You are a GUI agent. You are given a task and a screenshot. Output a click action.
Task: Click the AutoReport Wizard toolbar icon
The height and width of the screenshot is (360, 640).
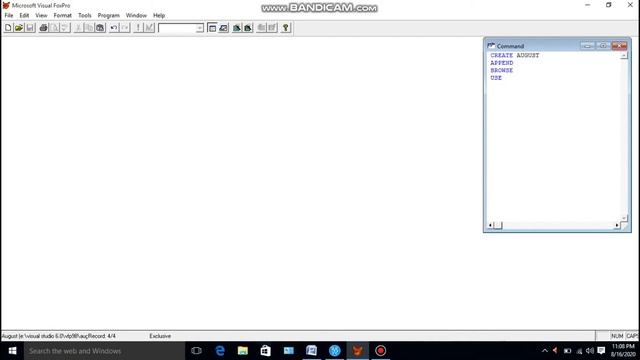(x=272, y=28)
